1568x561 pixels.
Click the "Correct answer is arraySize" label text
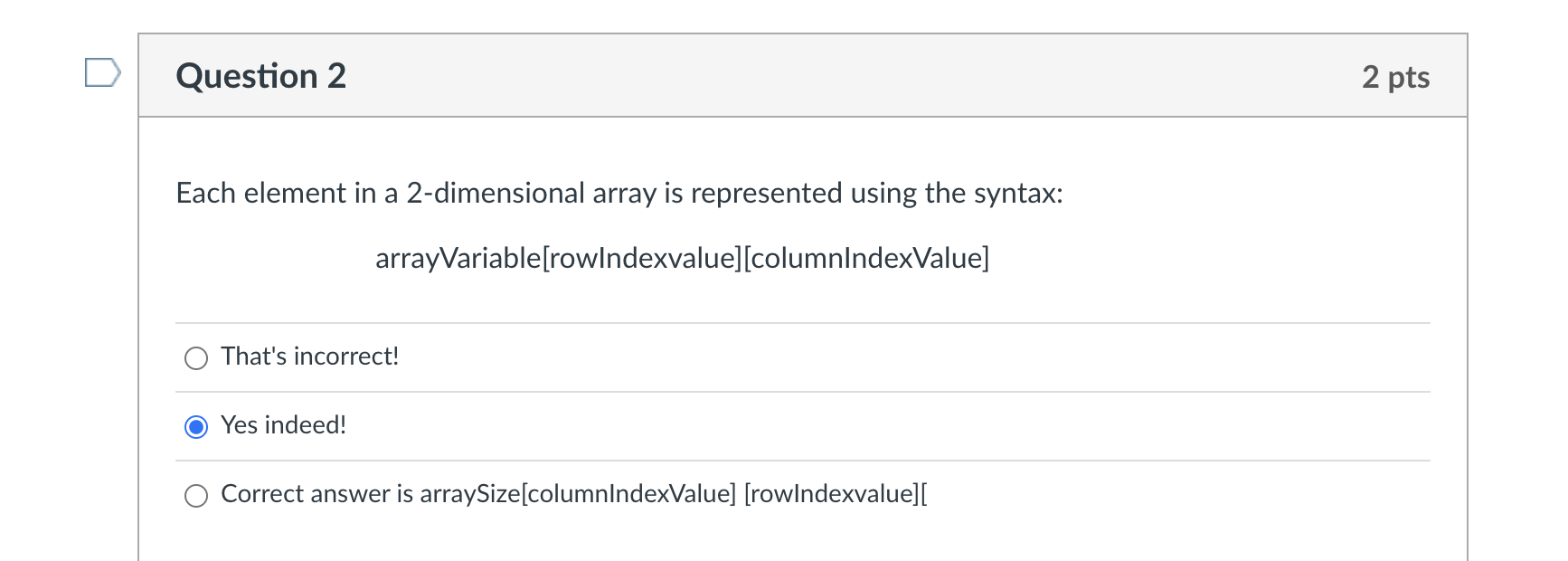(x=371, y=494)
